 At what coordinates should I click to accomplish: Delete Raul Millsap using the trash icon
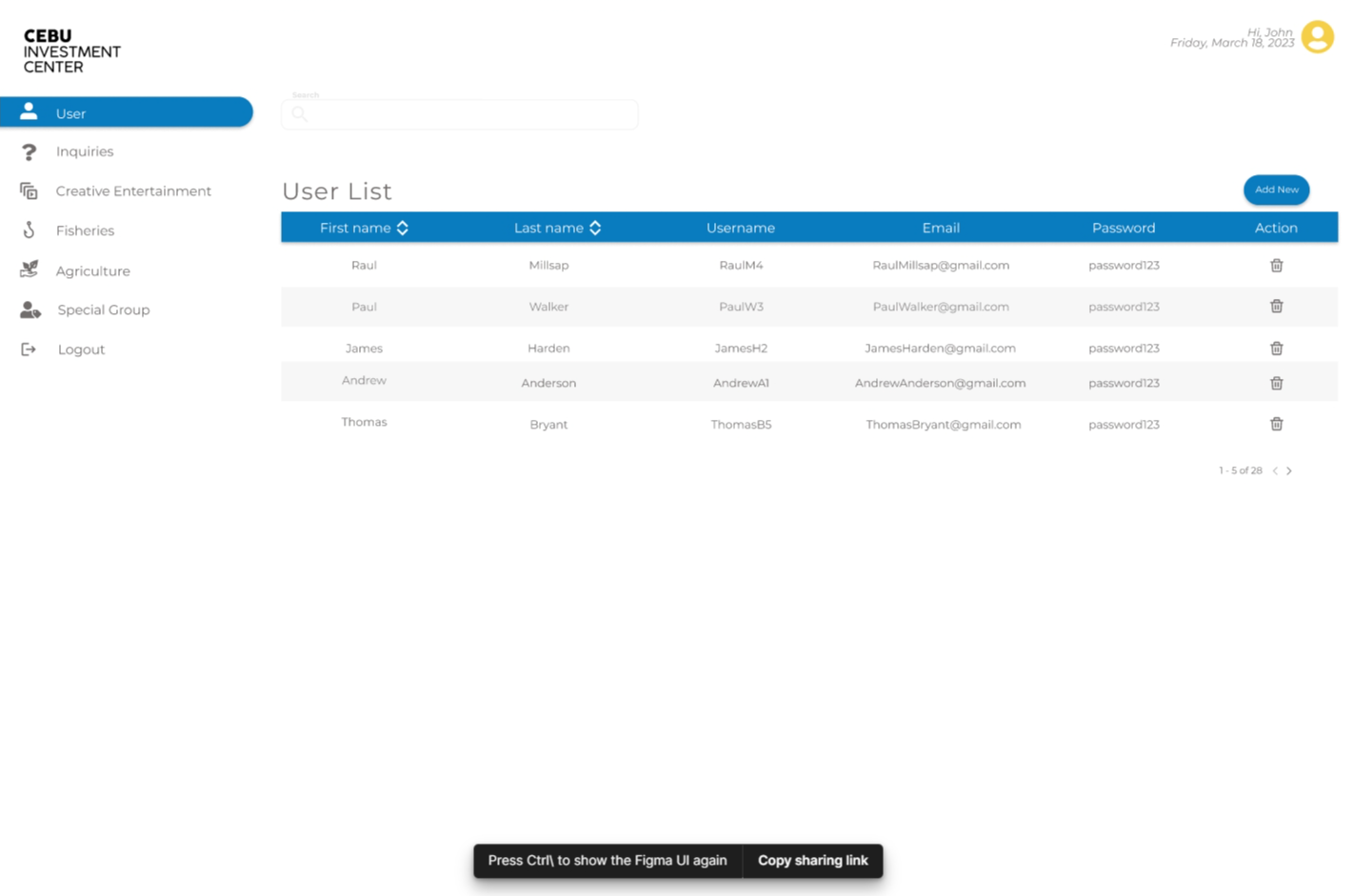pos(1276,265)
